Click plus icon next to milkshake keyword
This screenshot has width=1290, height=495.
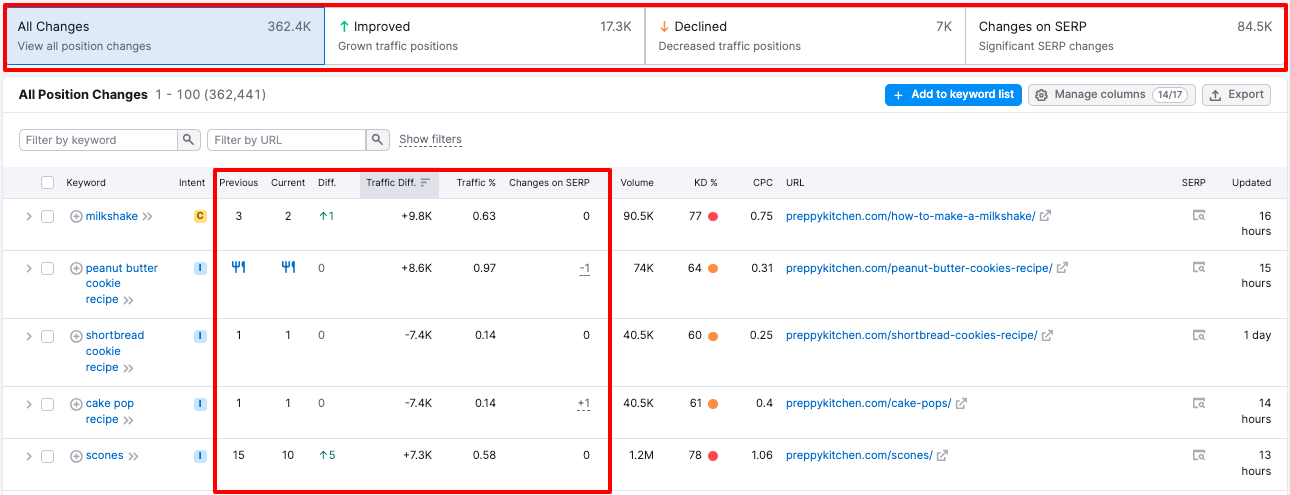(76, 216)
